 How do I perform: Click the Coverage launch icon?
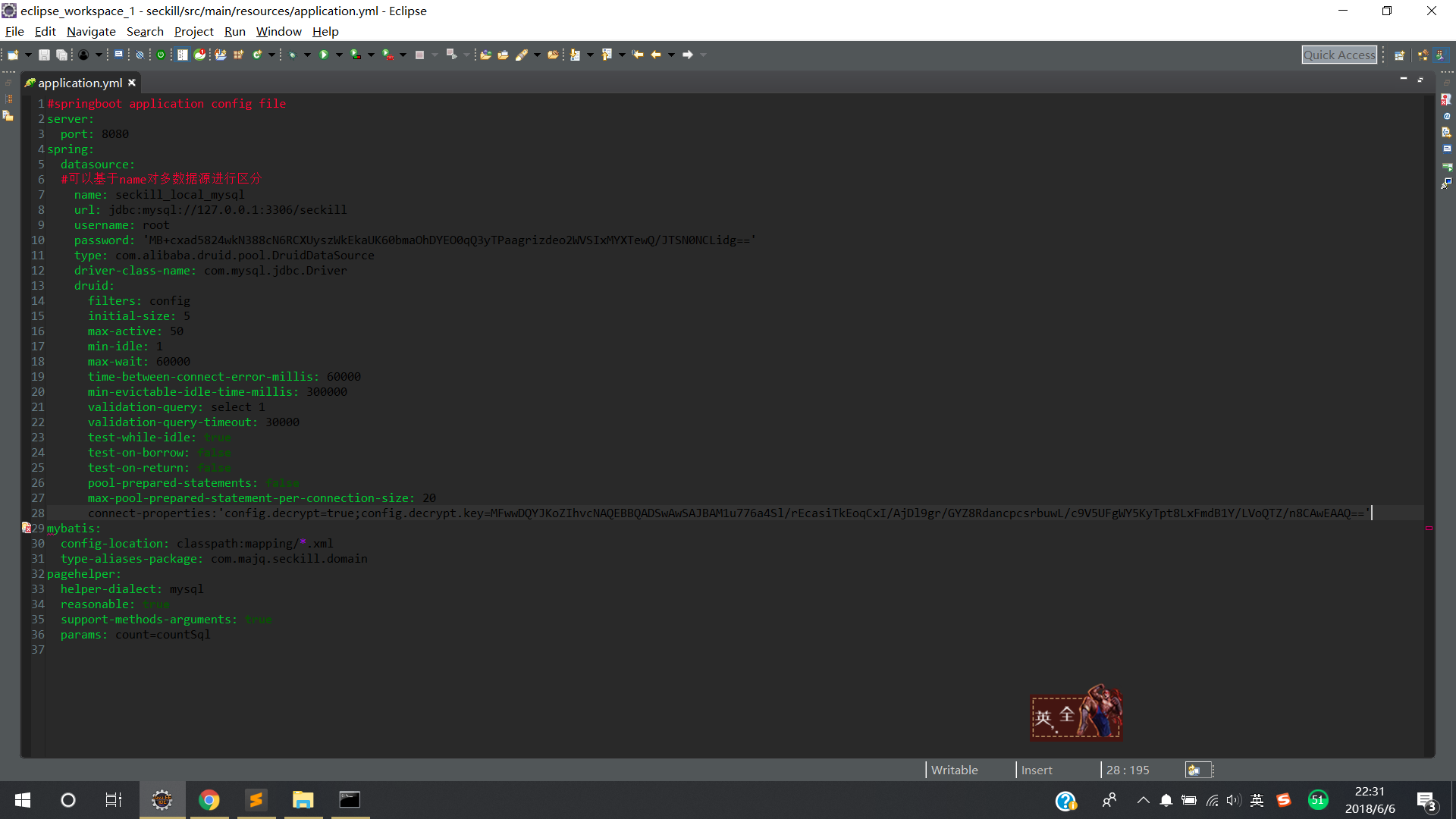[x=354, y=54]
